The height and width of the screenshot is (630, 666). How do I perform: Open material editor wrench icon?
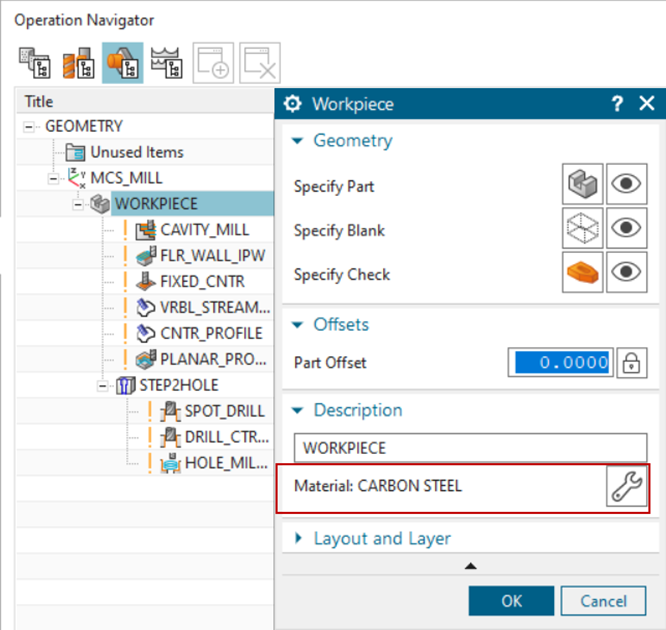coord(627,486)
